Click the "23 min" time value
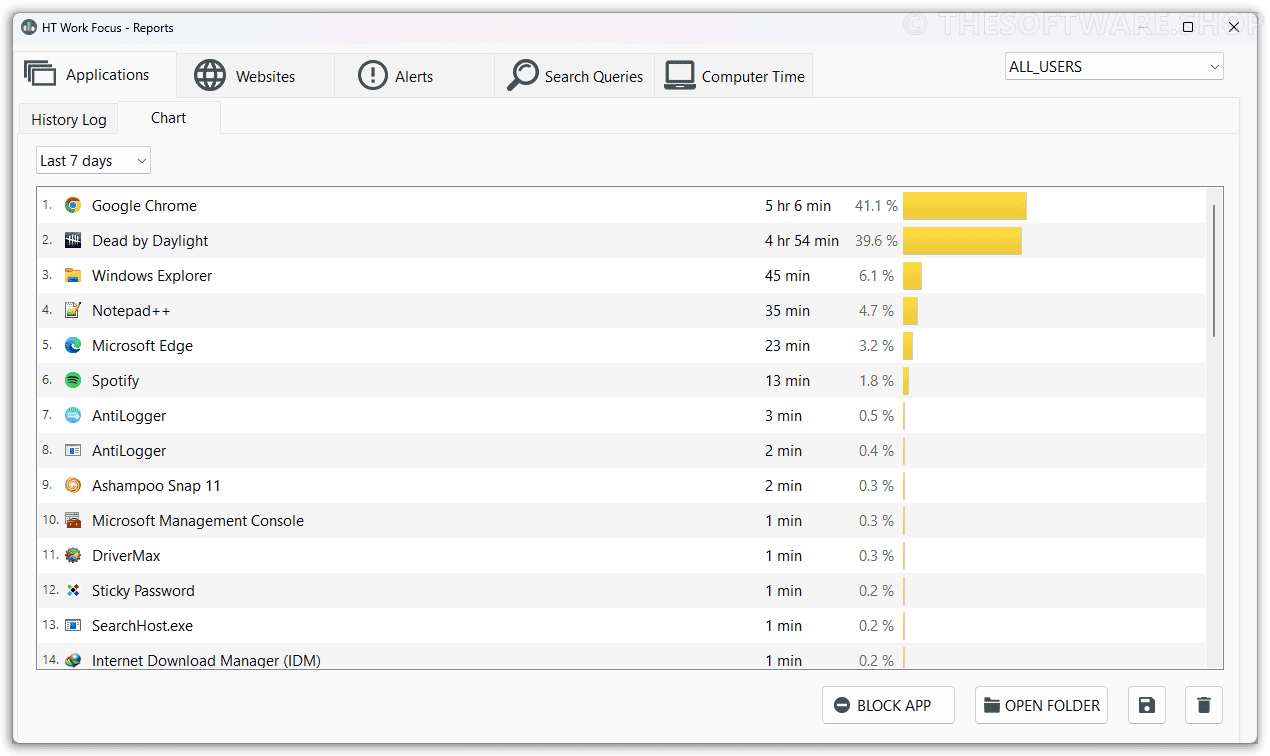Screen dimensions: 1270x756 coord(787,346)
